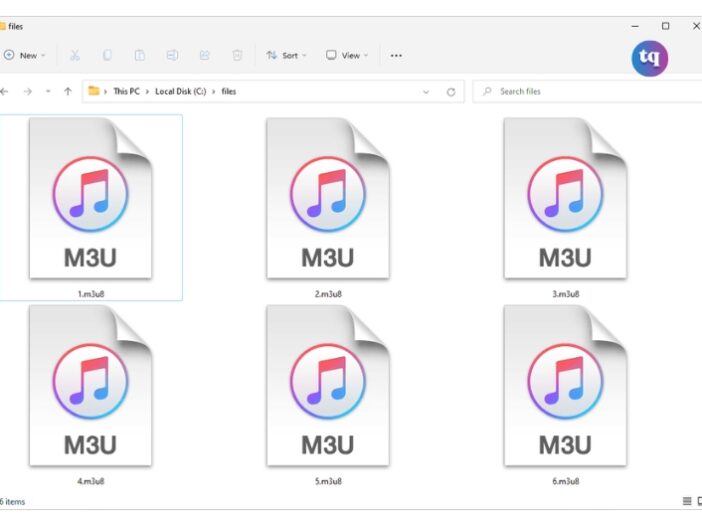Click the Cut scissors icon

coord(75,55)
